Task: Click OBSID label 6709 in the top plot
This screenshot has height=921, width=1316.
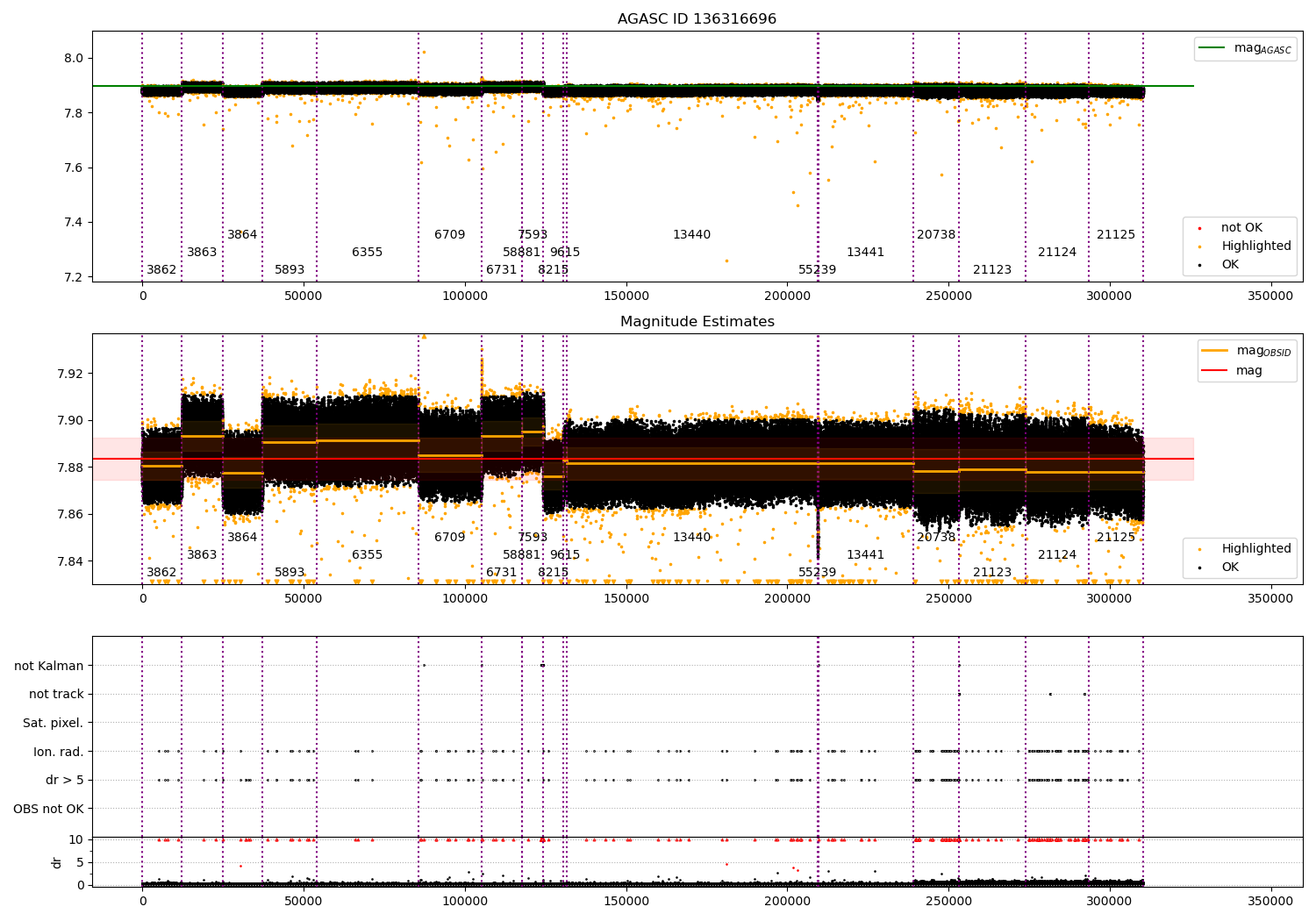Action: [x=449, y=235]
